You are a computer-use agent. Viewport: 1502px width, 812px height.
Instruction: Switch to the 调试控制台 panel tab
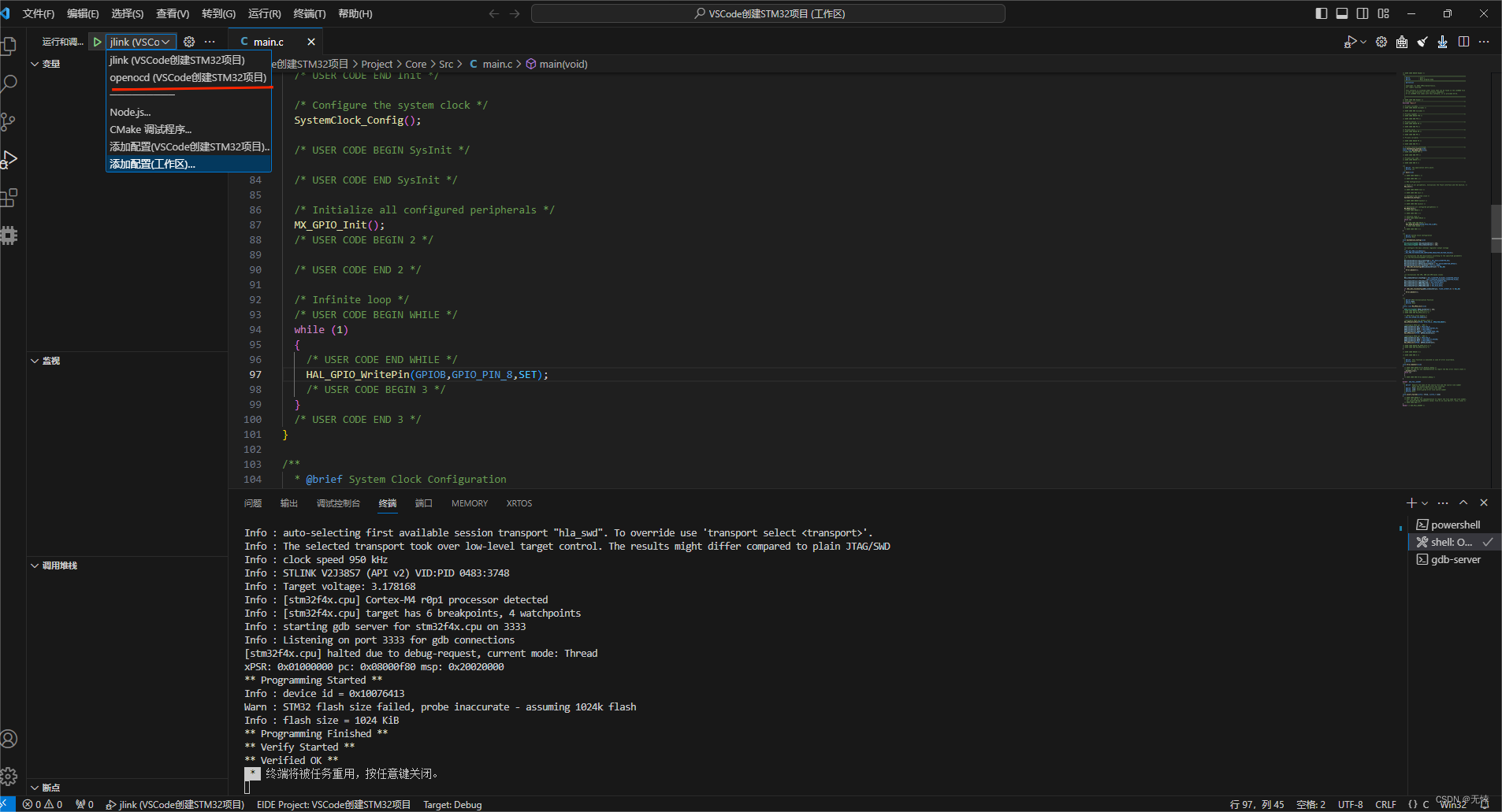point(338,503)
